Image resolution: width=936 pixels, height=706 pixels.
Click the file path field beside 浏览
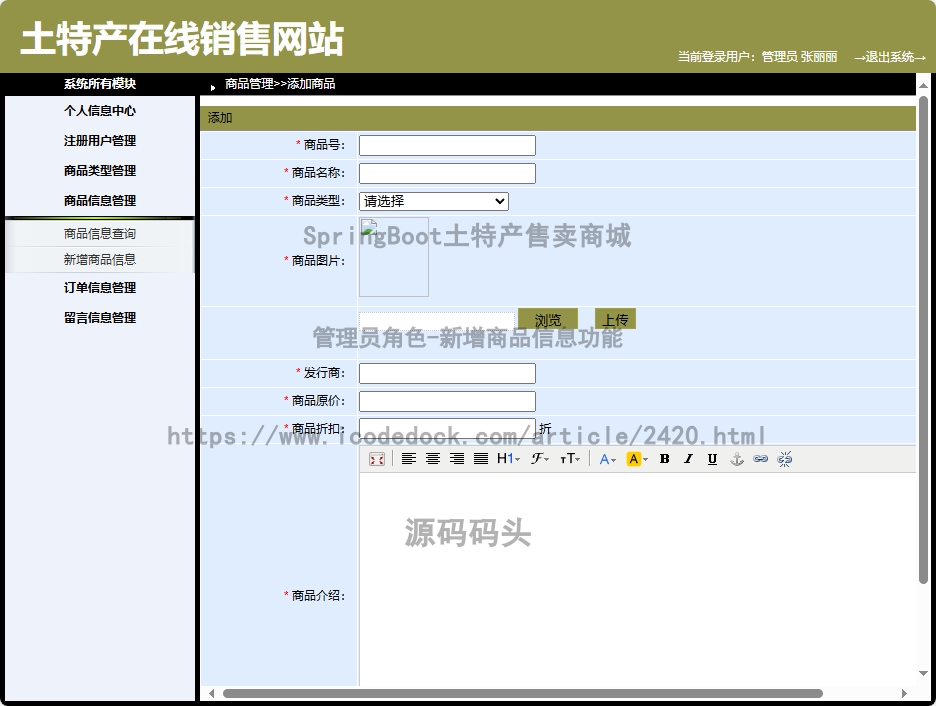[x=437, y=320]
